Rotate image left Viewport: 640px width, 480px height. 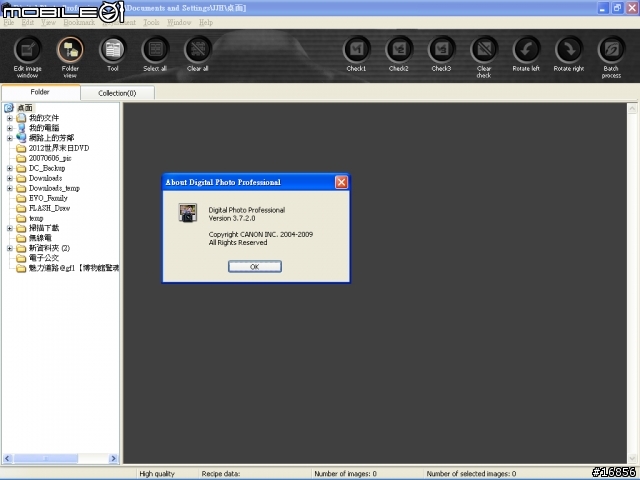(x=527, y=50)
